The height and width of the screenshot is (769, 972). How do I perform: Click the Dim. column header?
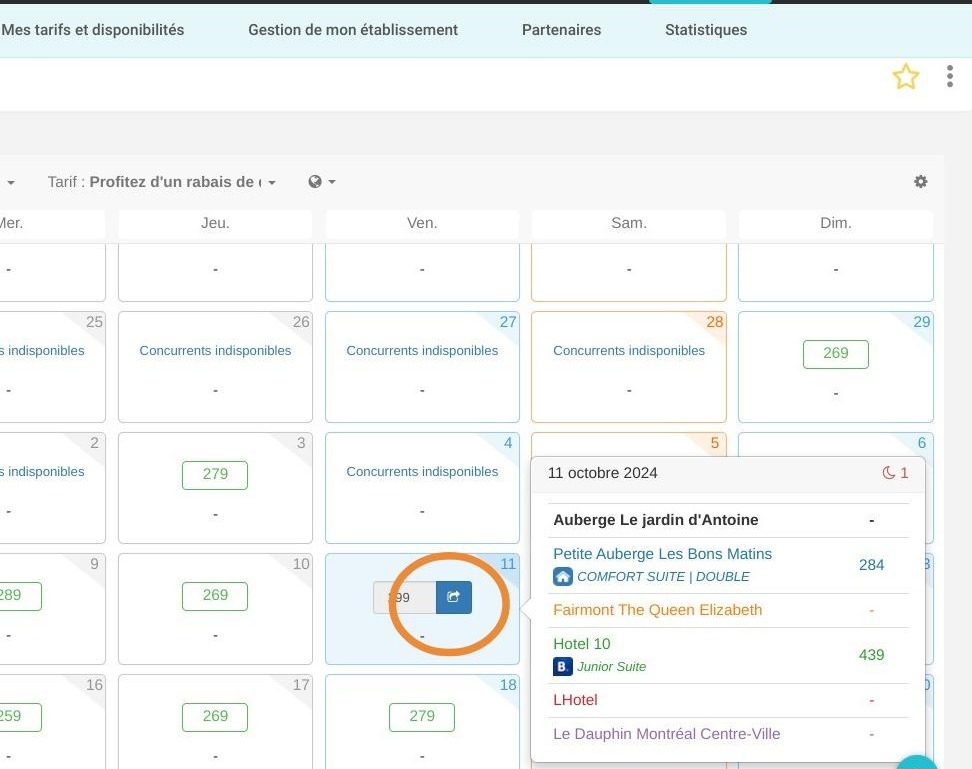tap(836, 223)
